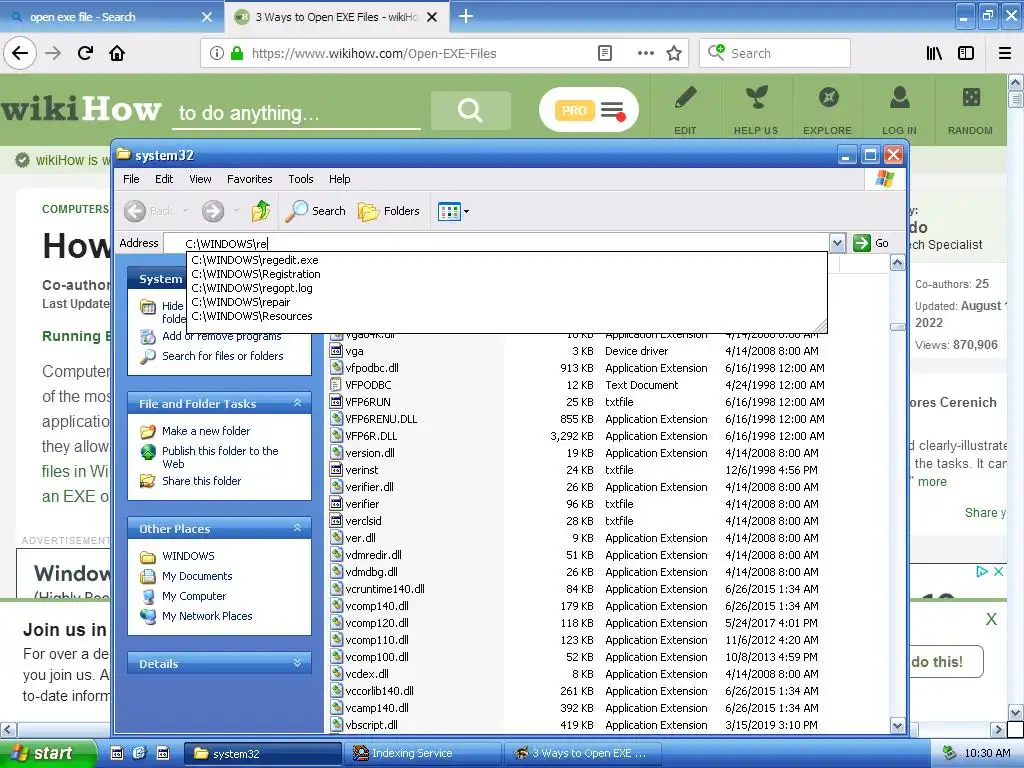Click Publish this folder to the Web
This screenshot has height=768, width=1024.
click(220, 457)
